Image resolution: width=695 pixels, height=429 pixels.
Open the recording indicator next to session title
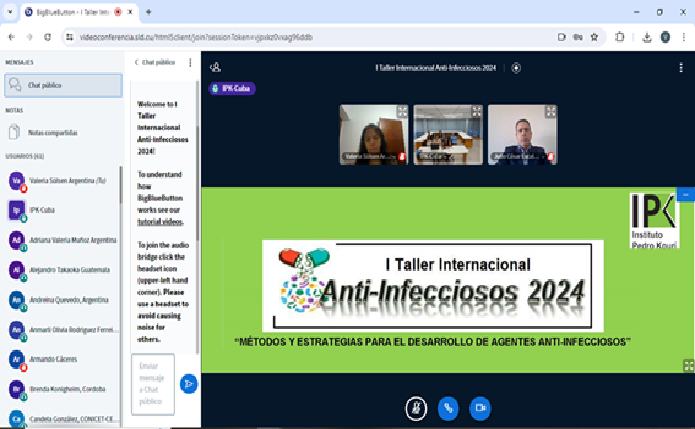pyautogui.click(x=516, y=68)
